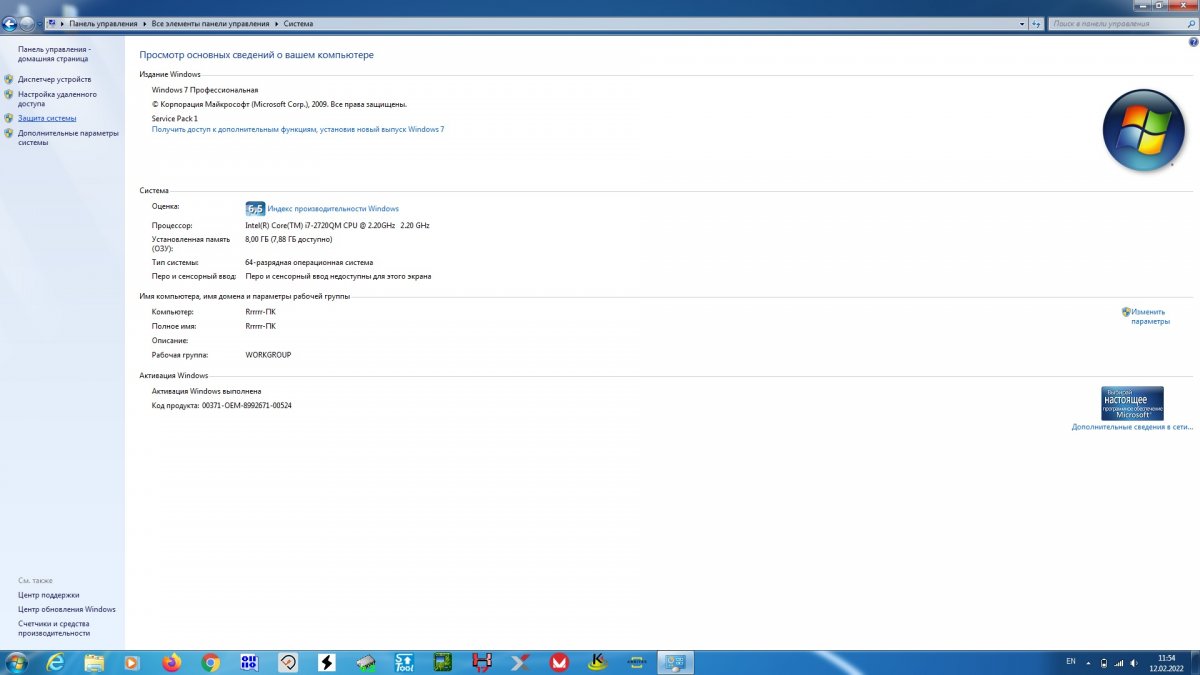Click the blue help question-mark icon

(1193, 42)
